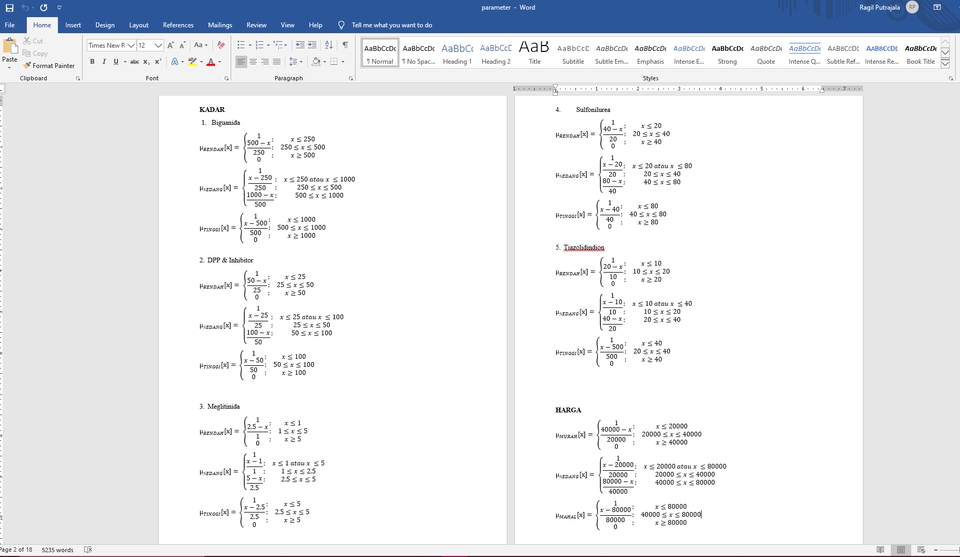Image resolution: width=960 pixels, height=557 pixels.
Task: Open line spacing options
Action: pos(294,62)
